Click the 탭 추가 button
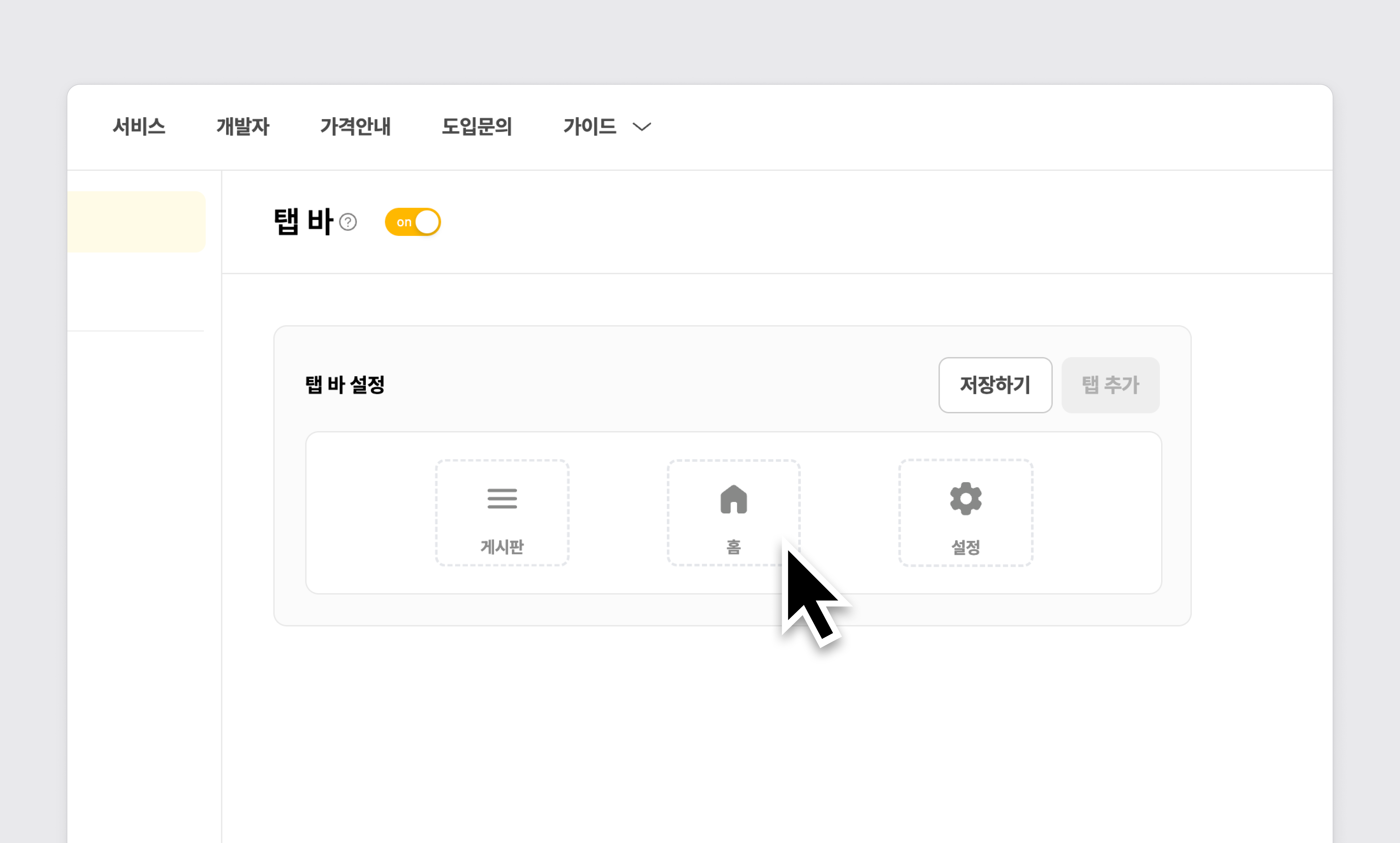Screen dimensions: 1400x843 (1110, 385)
